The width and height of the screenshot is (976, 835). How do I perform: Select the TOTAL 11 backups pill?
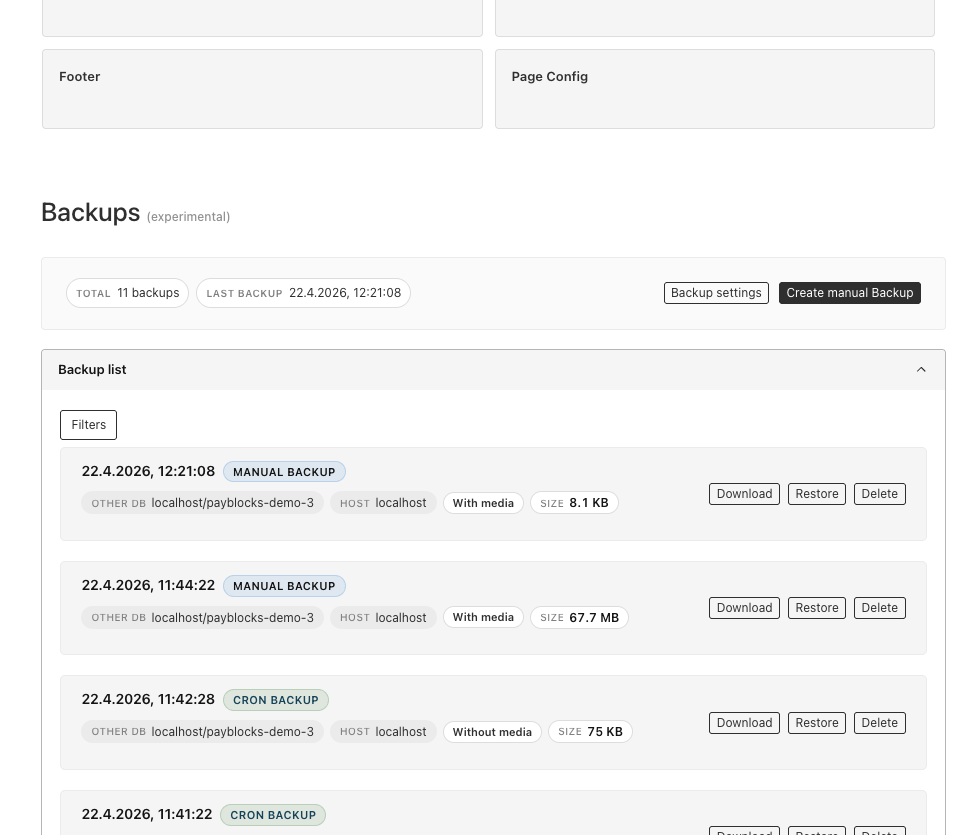click(128, 293)
